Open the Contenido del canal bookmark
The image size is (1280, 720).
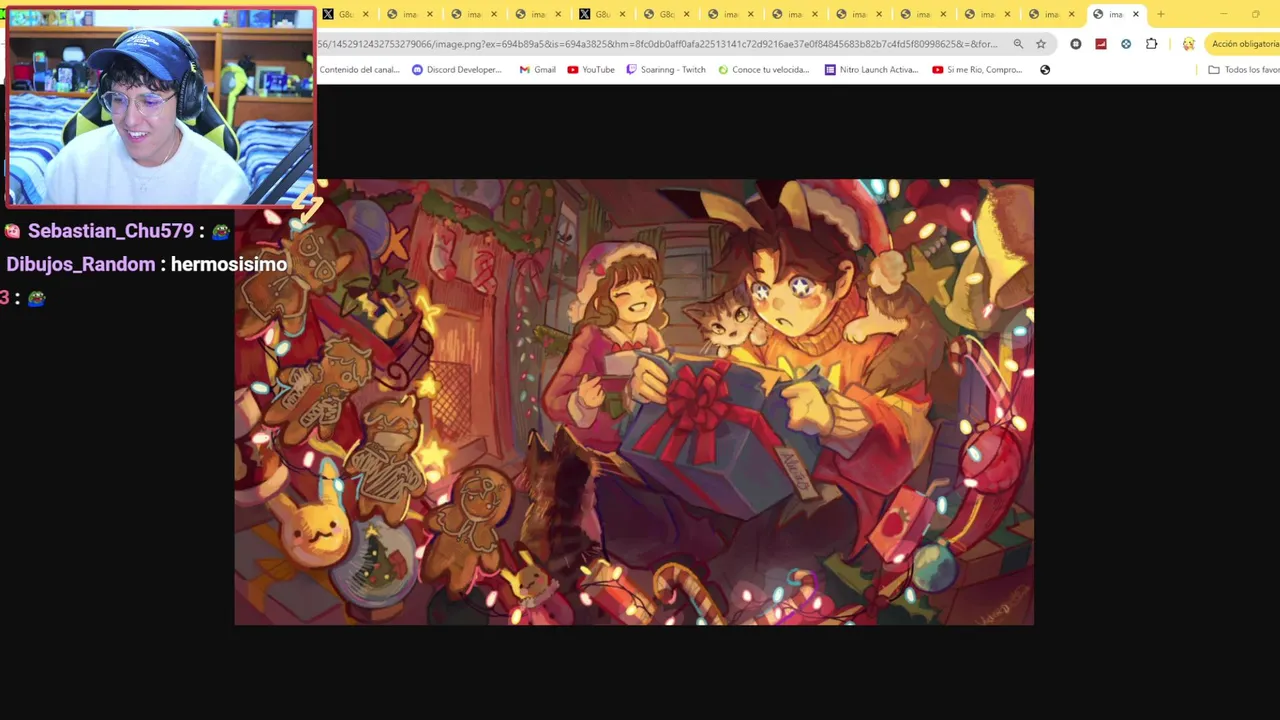359,70
